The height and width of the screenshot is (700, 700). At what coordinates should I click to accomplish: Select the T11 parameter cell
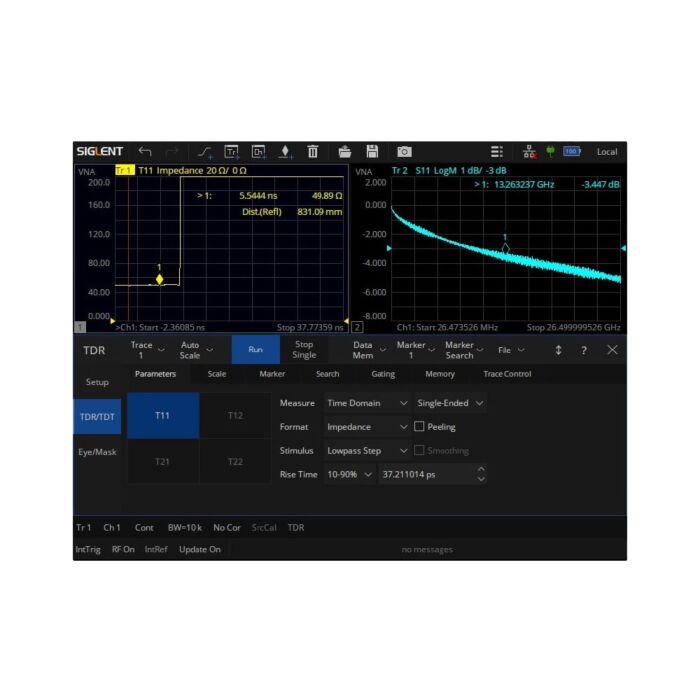[x=161, y=415]
